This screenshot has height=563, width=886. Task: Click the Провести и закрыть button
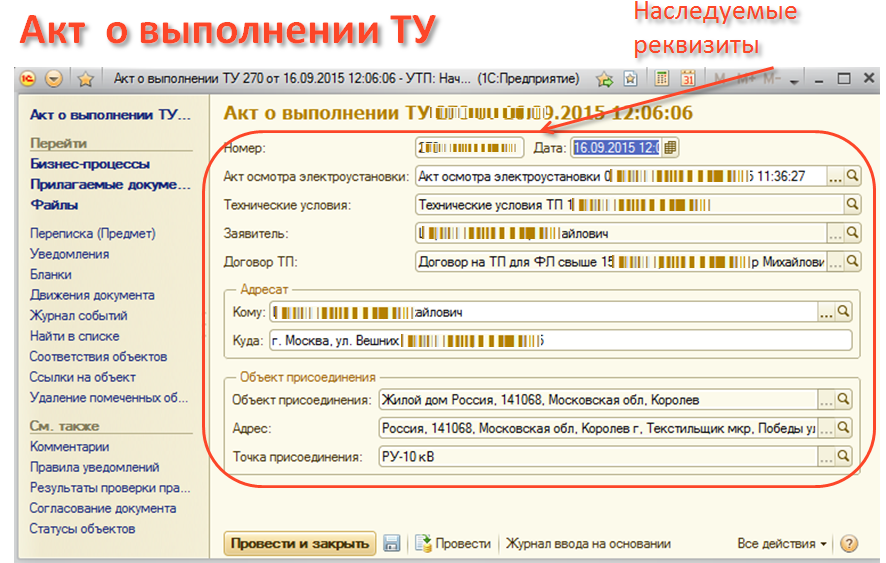[299, 544]
